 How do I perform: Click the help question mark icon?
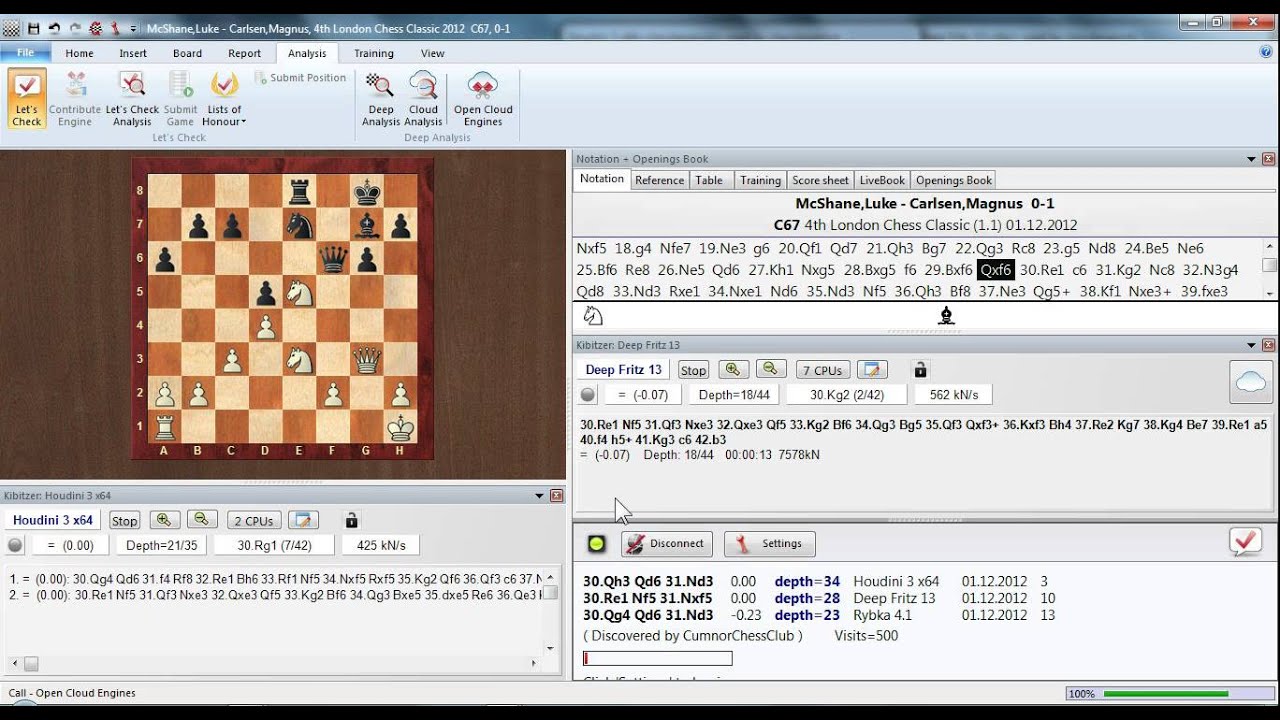[x=1266, y=52]
